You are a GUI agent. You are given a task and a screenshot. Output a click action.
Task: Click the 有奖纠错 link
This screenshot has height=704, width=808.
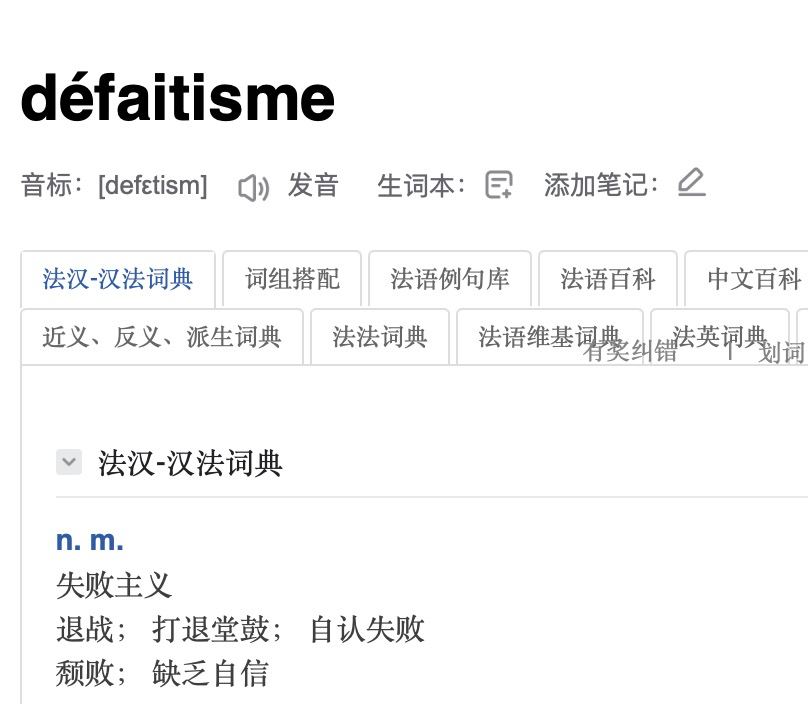631,352
